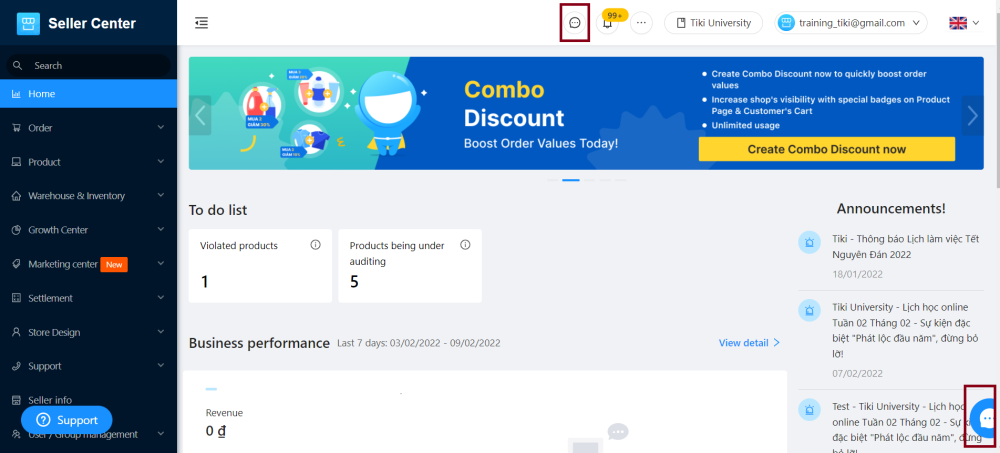
Task: Click the search magnifier icon
Action: (18, 65)
